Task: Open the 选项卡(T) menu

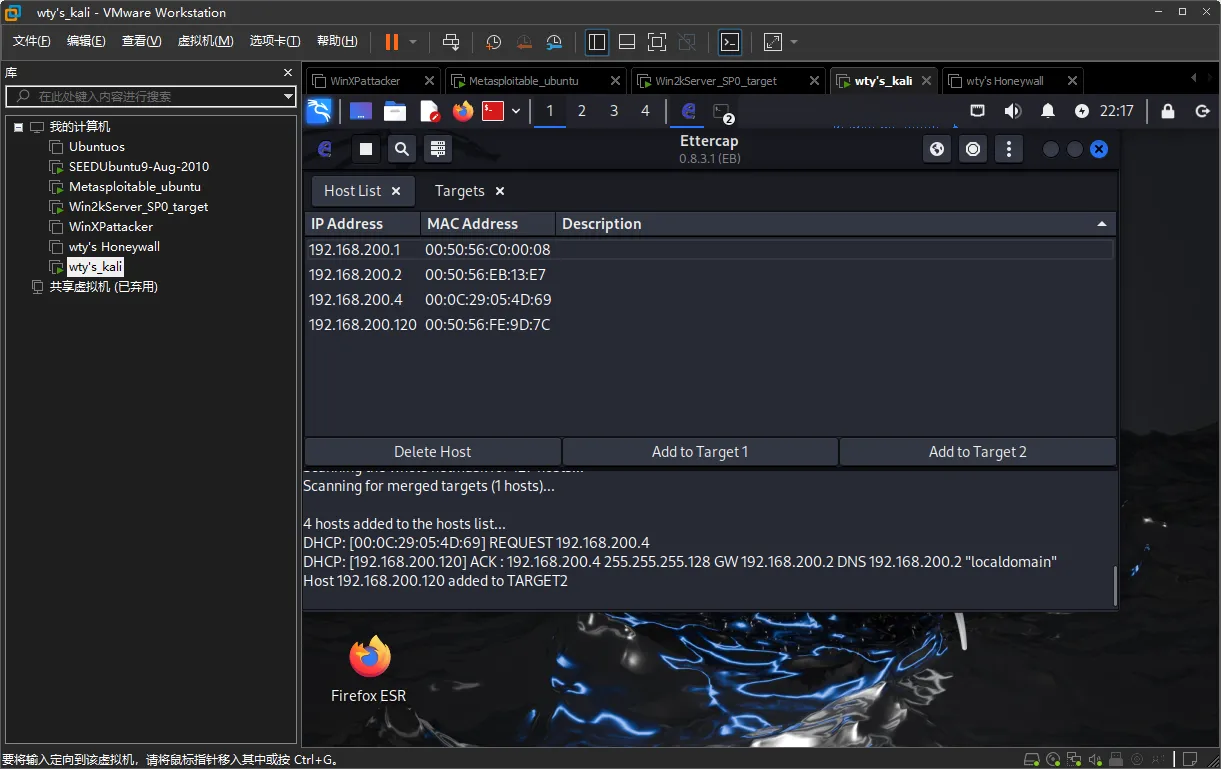Action: pyautogui.click(x=275, y=41)
